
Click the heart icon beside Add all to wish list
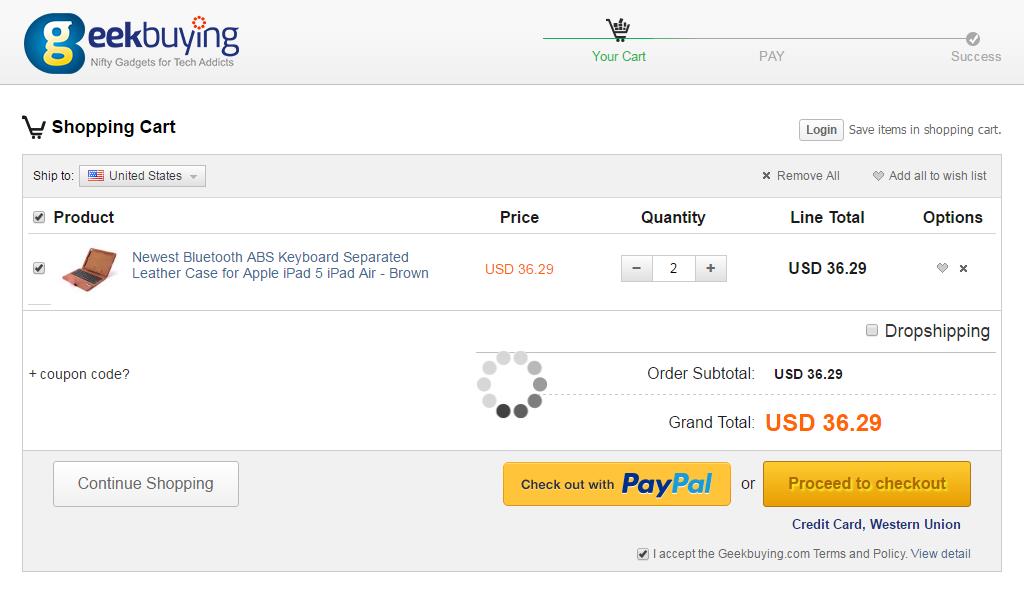pyautogui.click(x=877, y=175)
